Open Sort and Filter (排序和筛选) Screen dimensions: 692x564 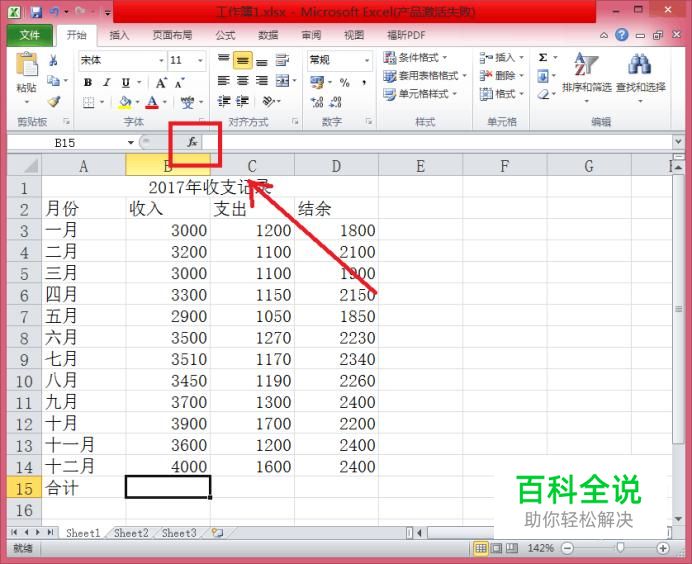tap(587, 76)
